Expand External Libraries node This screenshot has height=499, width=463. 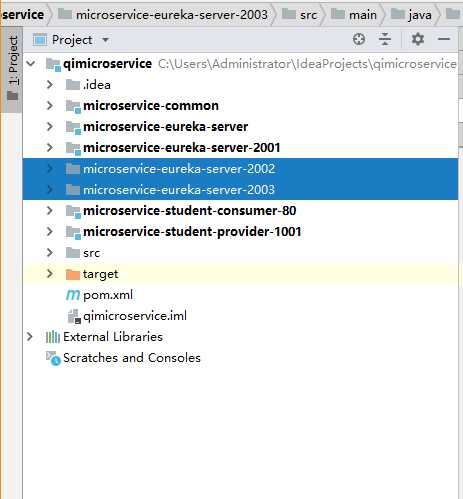(30, 337)
